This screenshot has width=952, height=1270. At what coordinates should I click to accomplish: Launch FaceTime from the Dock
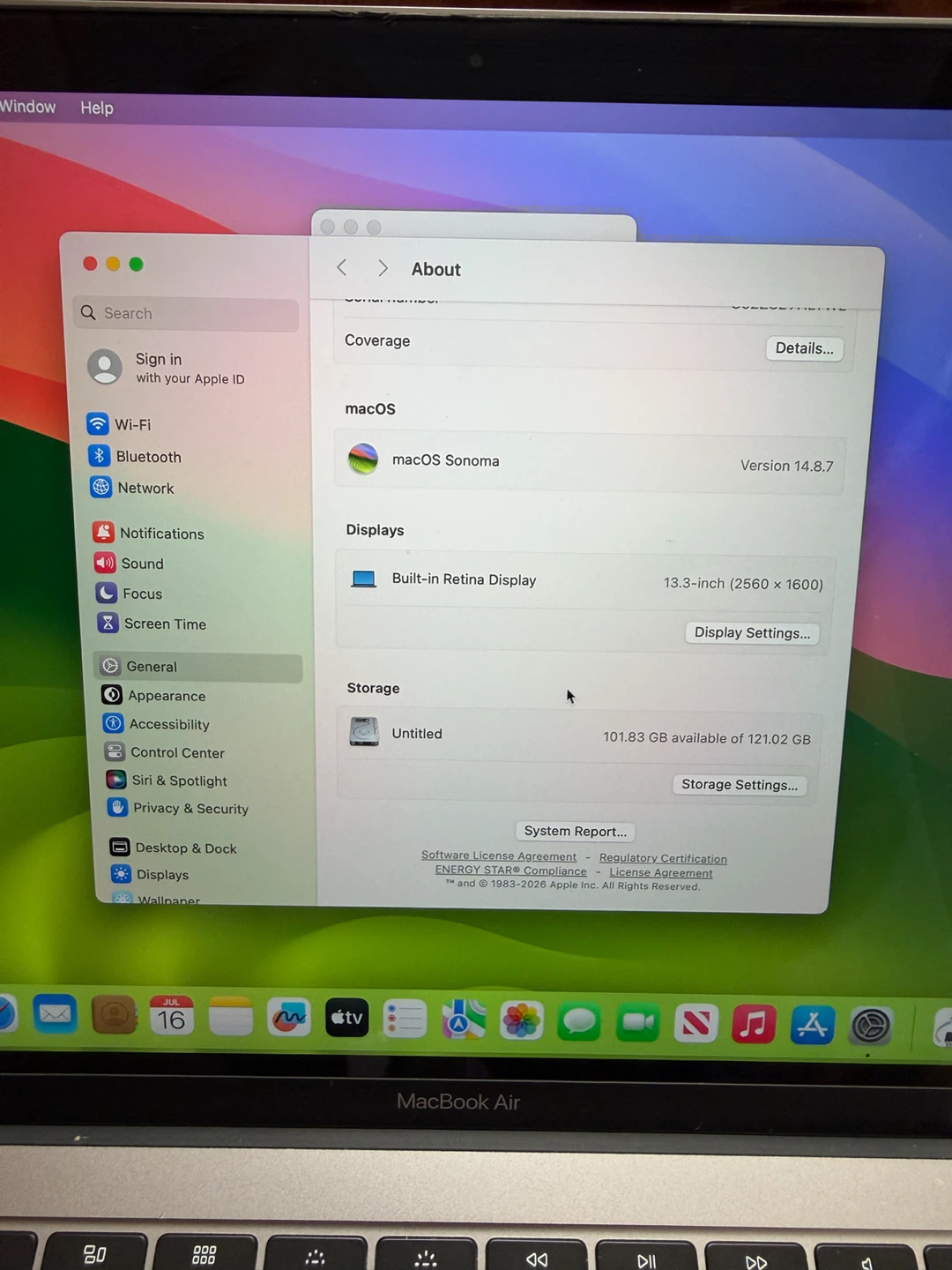point(637,1023)
